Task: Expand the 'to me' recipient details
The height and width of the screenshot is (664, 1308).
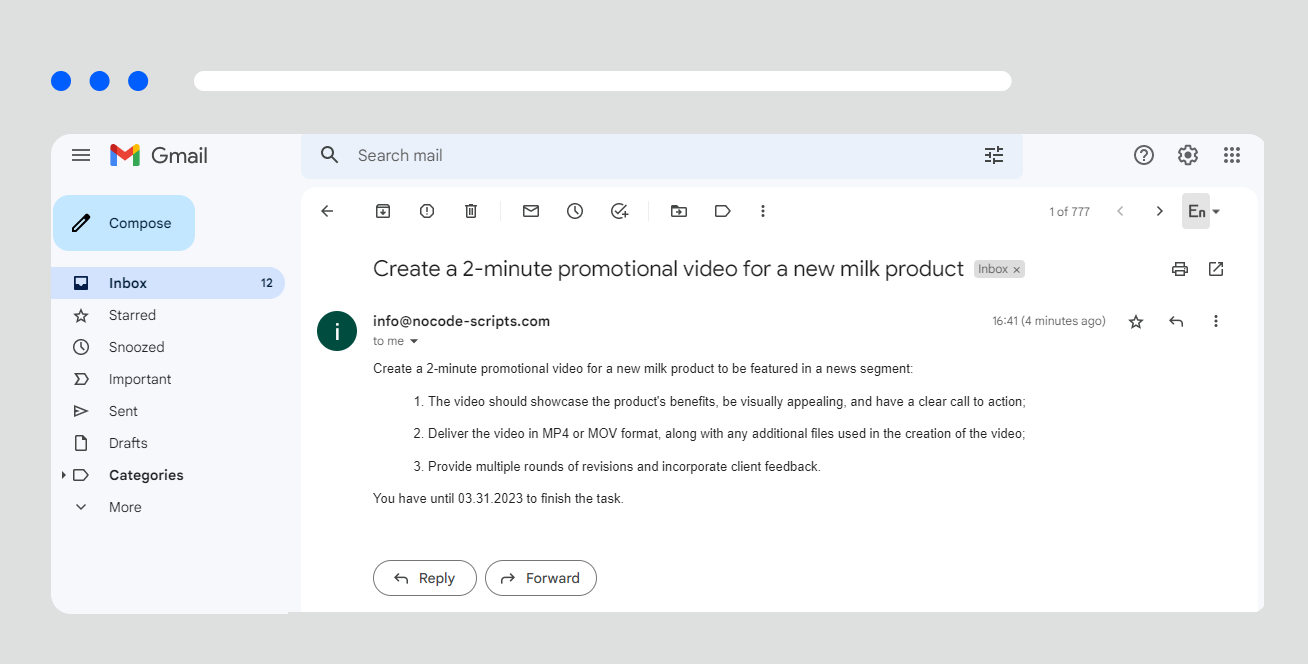Action: [x=414, y=342]
